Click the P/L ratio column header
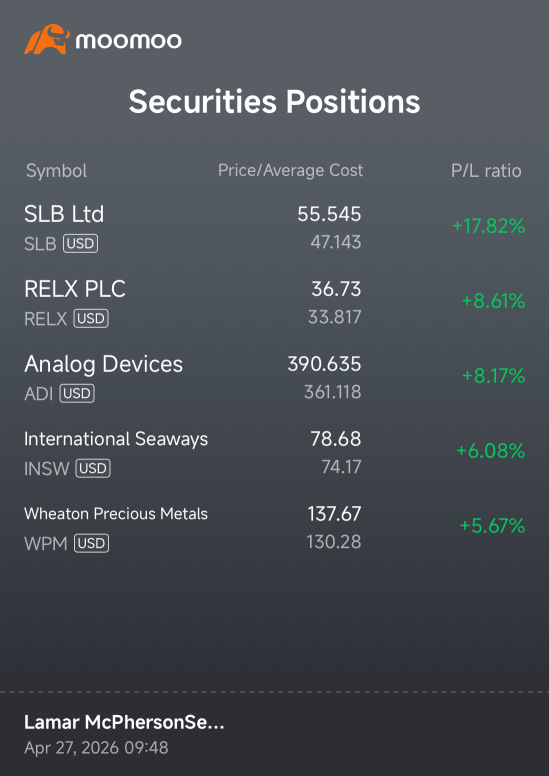Image resolution: width=549 pixels, height=776 pixels. click(x=486, y=171)
